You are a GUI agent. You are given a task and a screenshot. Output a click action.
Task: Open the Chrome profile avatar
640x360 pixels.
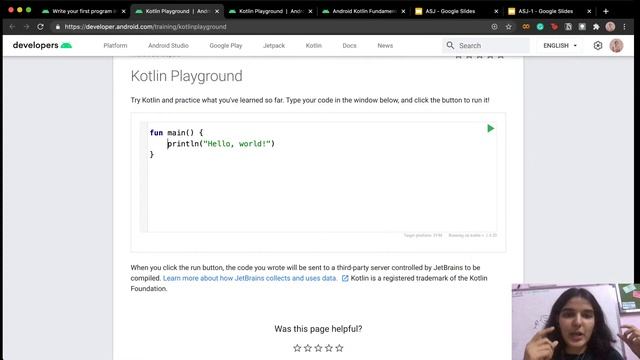pos(610,27)
